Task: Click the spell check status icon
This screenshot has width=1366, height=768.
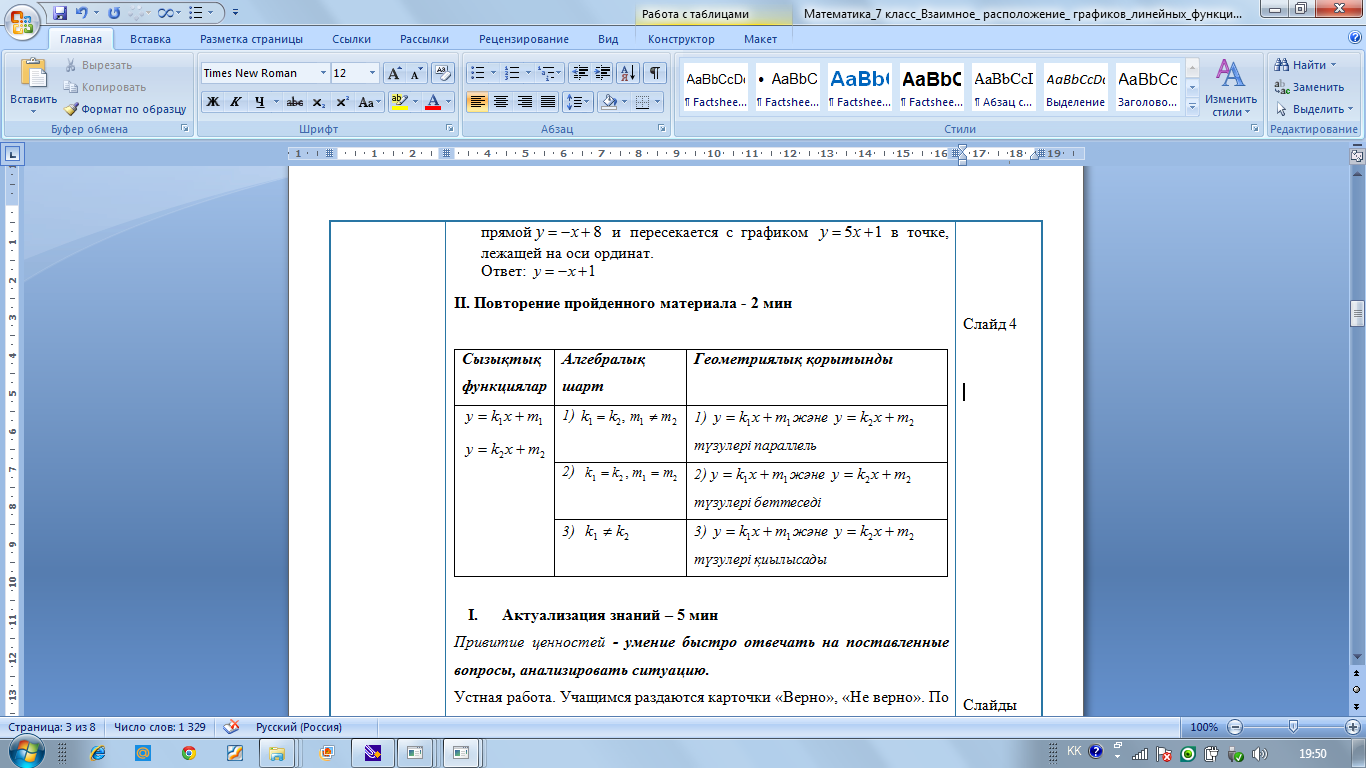Action: tap(232, 727)
